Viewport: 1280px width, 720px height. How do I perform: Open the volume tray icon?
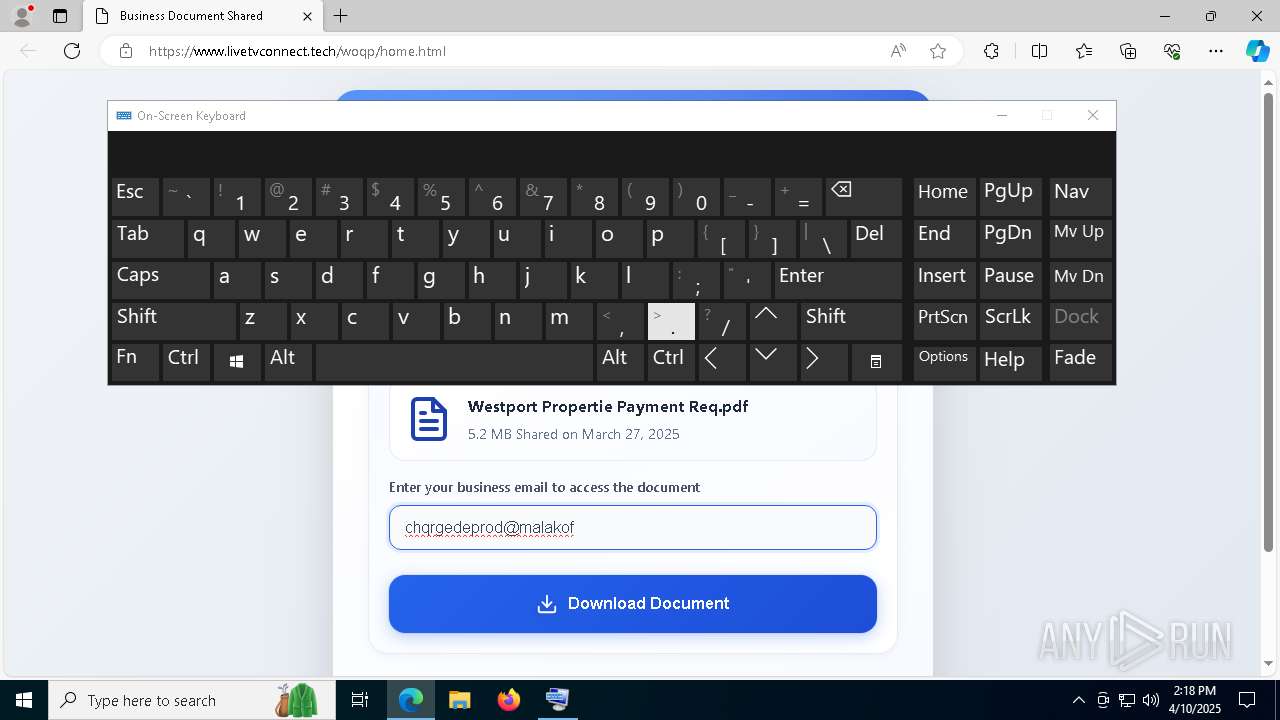click(x=1150, y=700)
